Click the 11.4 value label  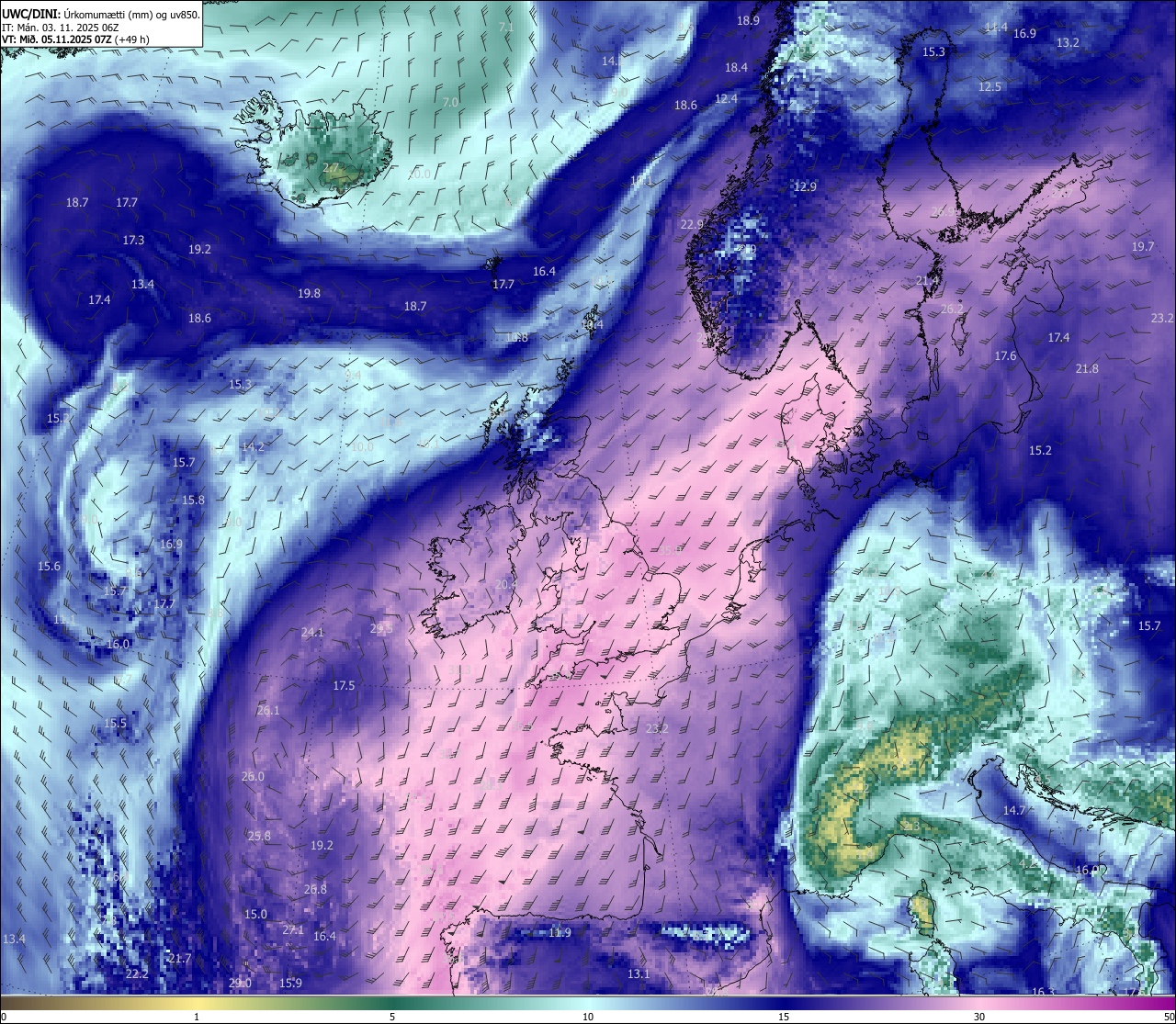(x=996, y=28)
